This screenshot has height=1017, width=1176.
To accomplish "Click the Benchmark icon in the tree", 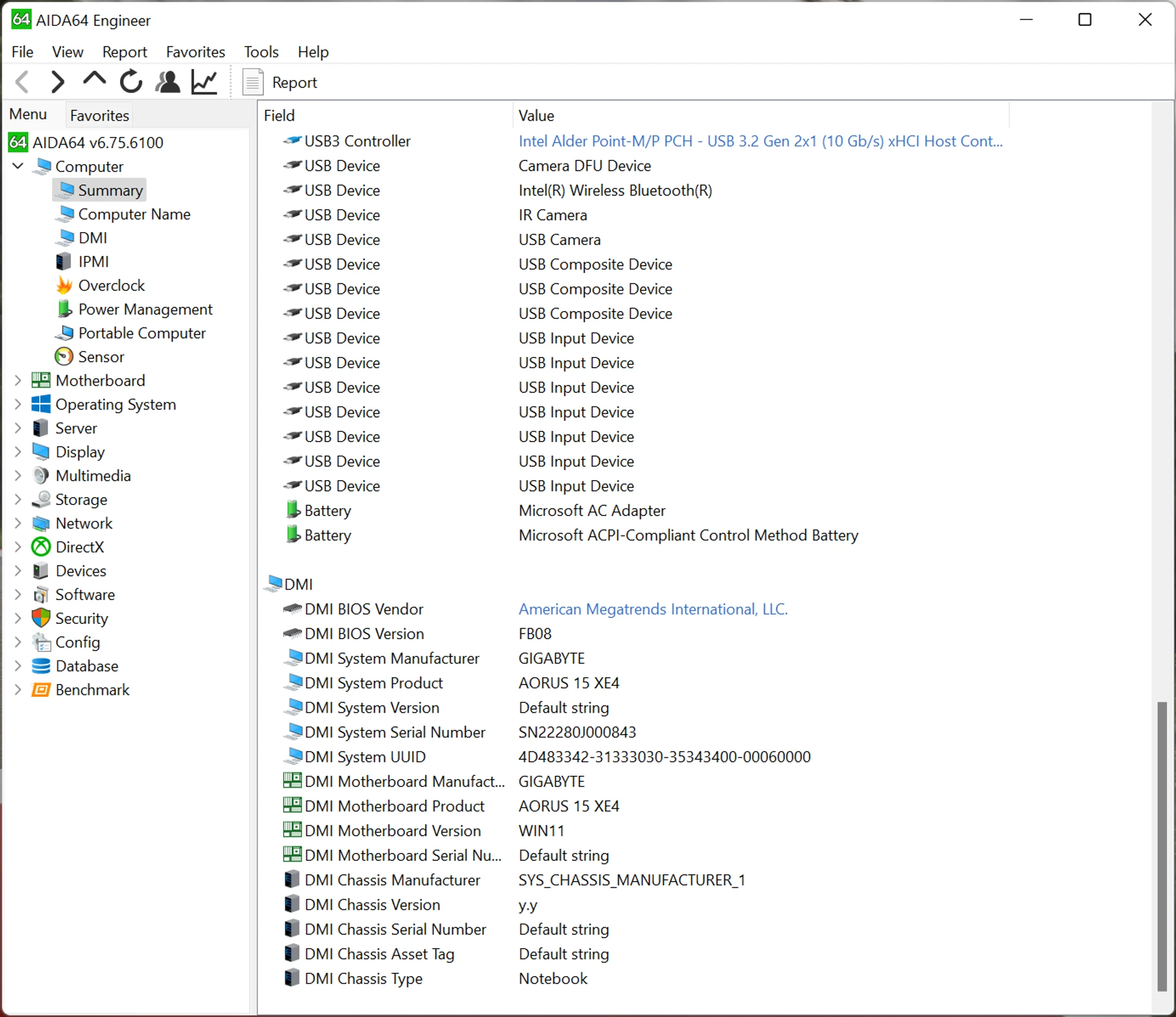I will [41, 690].
